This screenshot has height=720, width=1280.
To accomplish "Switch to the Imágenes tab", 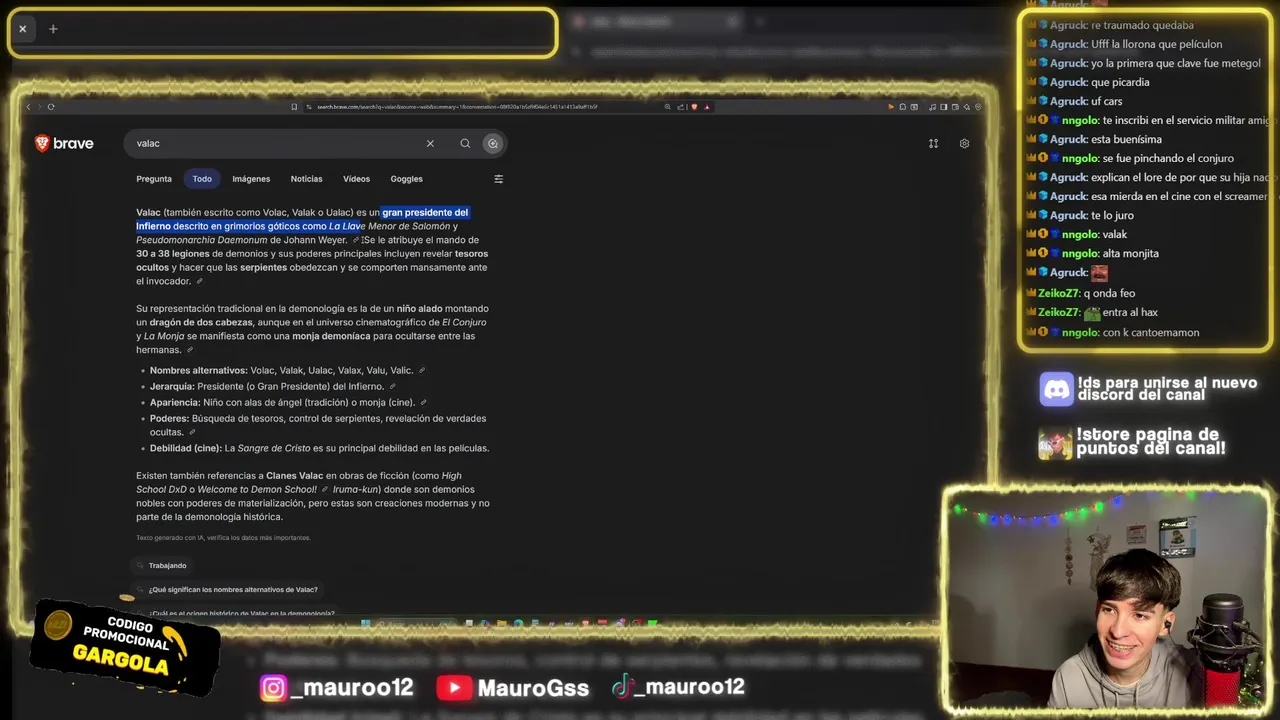I will point(251,179).
